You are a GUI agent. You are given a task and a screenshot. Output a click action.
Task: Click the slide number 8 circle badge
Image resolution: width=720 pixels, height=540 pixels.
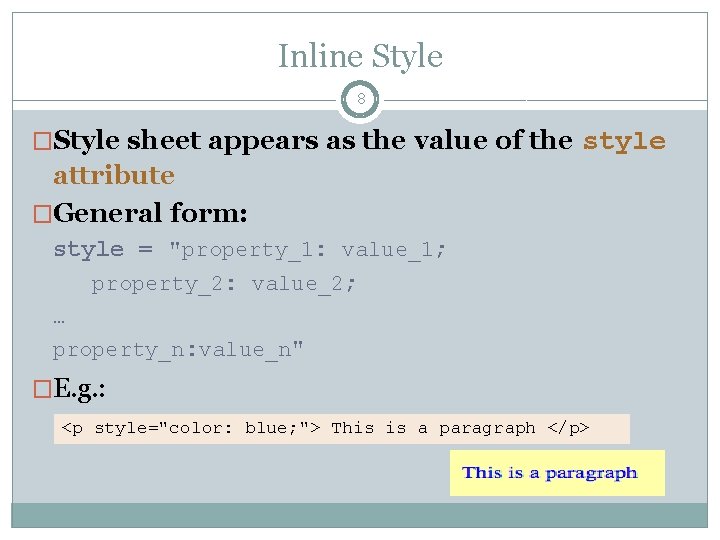coord(360,99)
